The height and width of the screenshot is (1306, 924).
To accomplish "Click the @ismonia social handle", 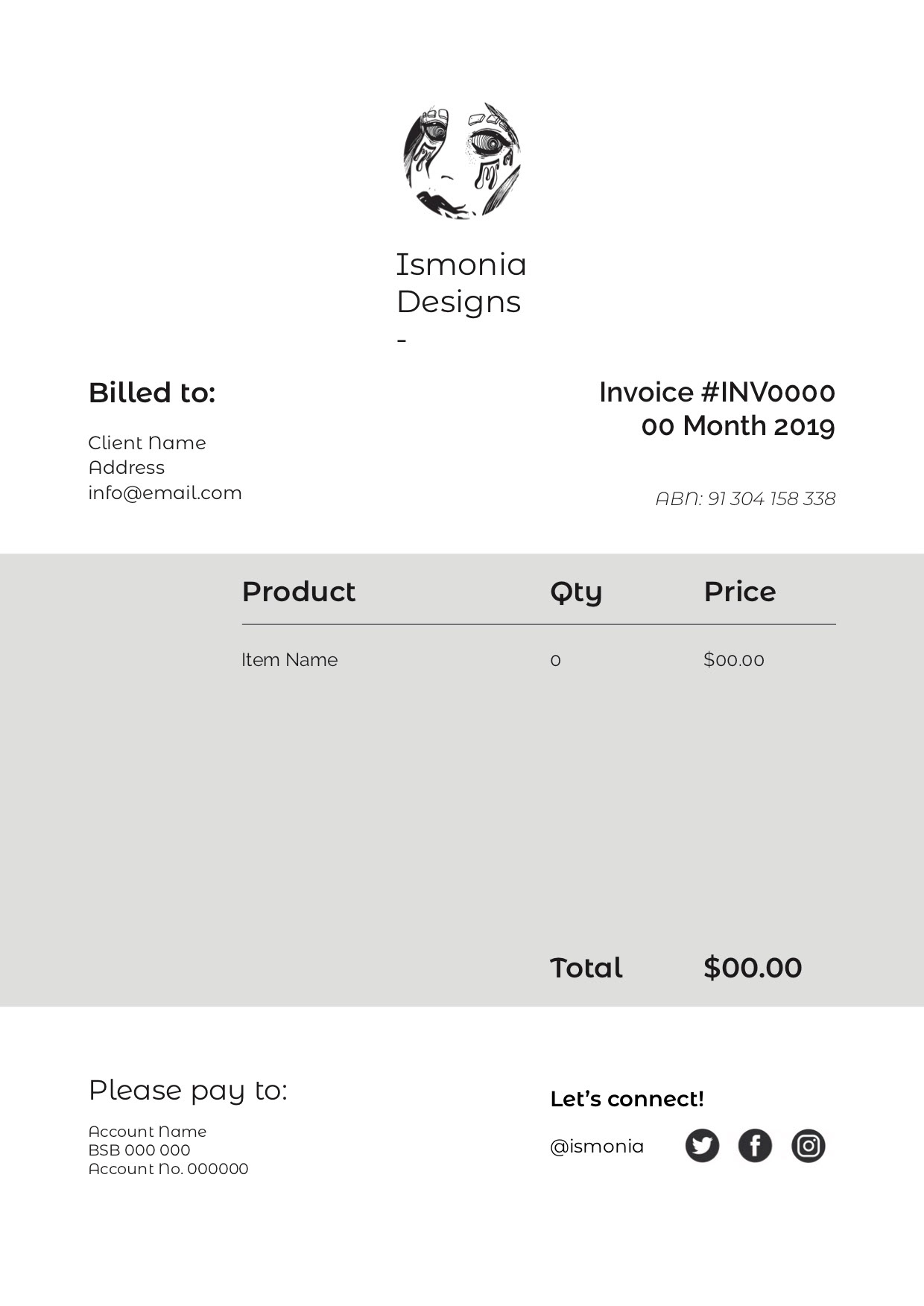I will point(597,1146).
